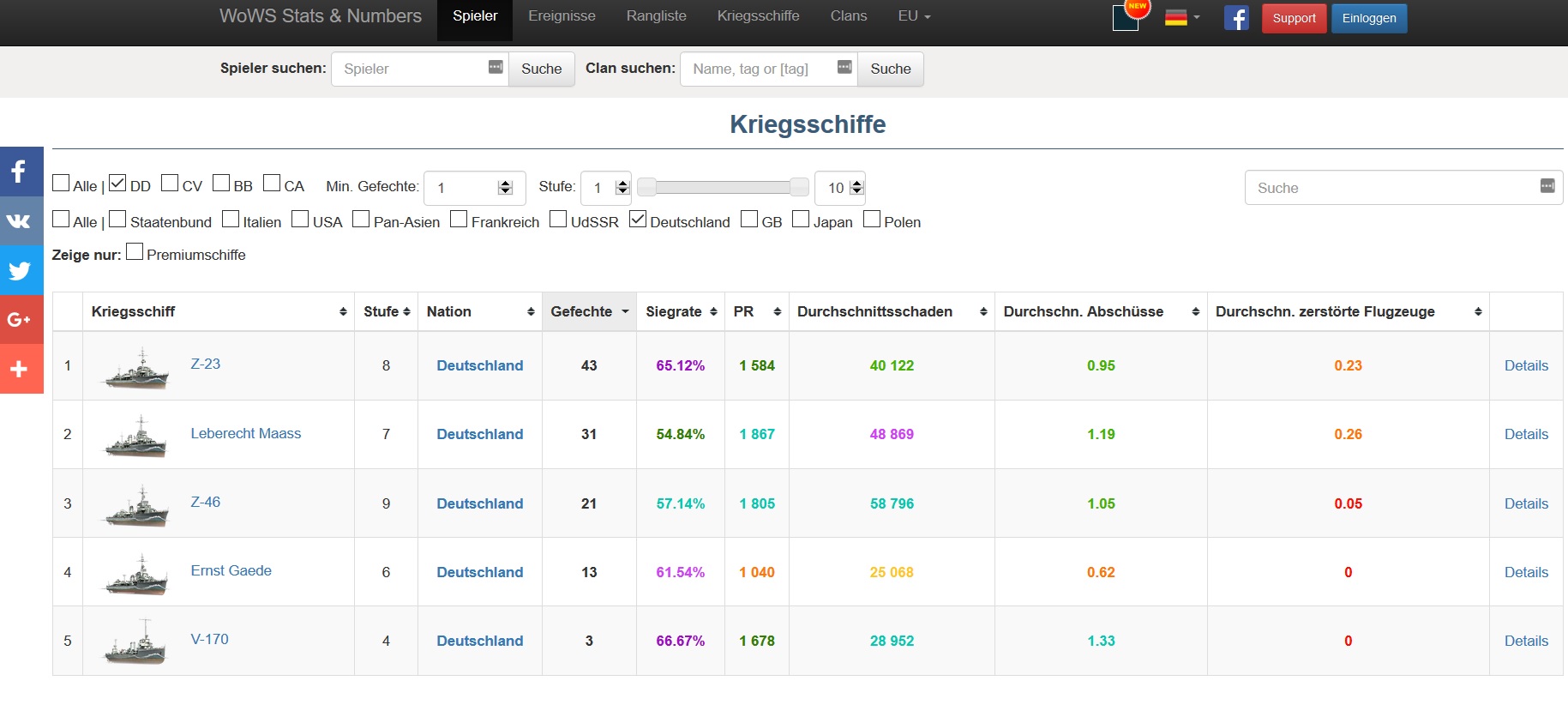Check the Italien nation checkbox

coord(231,219)
